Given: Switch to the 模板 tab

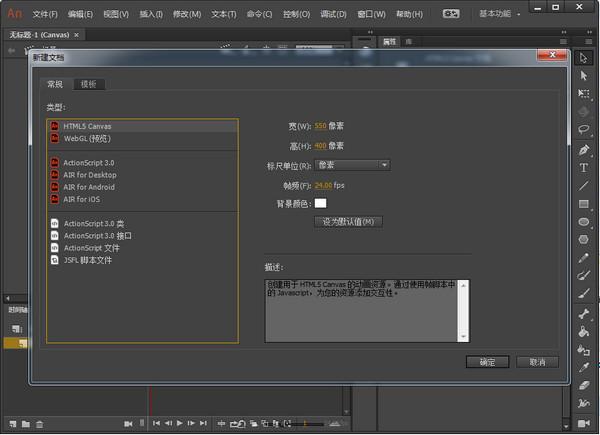Looking at the screenshot, I should (x=88, y=84).
